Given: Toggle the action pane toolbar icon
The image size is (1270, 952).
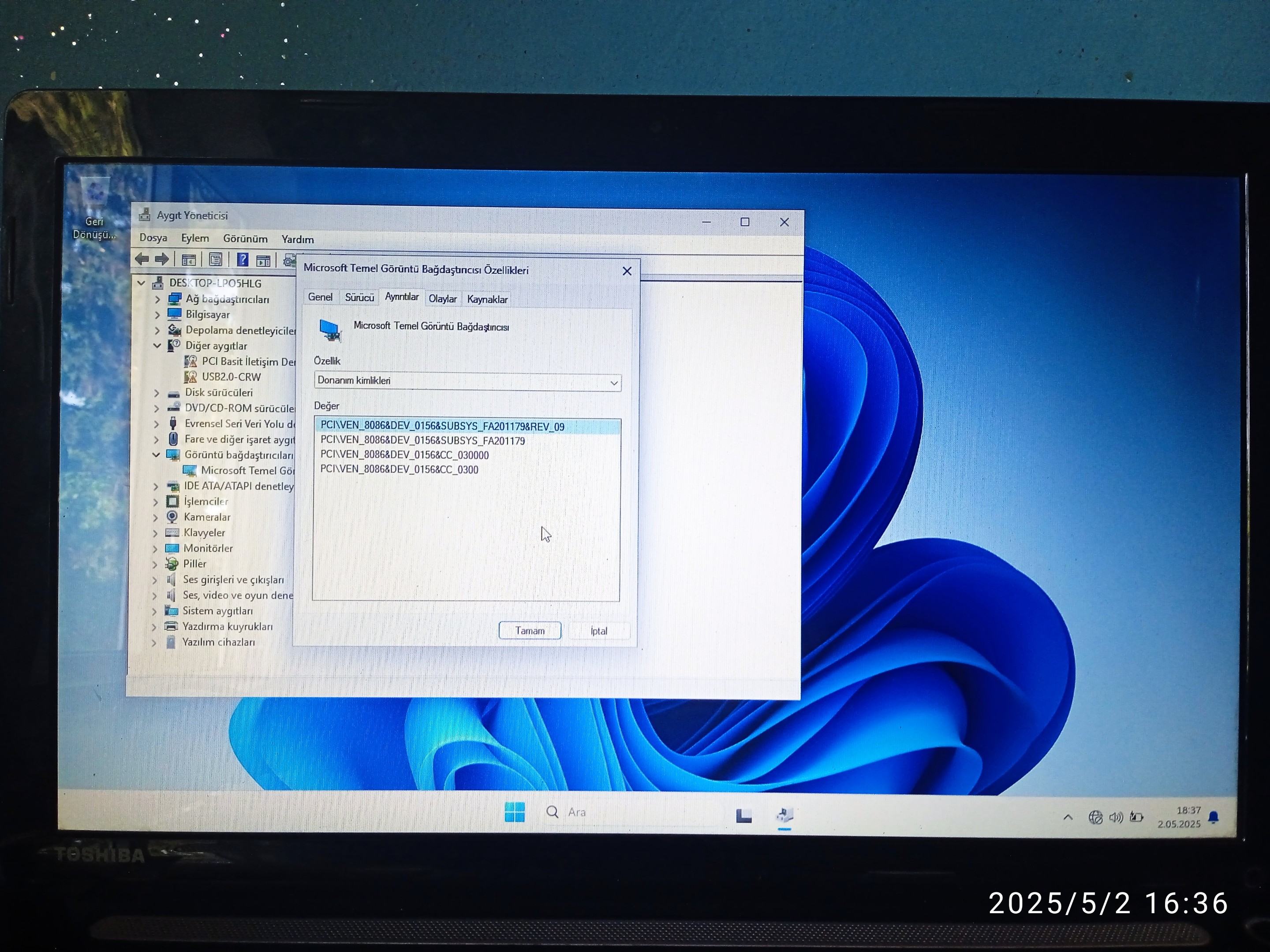Looking at the screenshot, I should [264, 260].
